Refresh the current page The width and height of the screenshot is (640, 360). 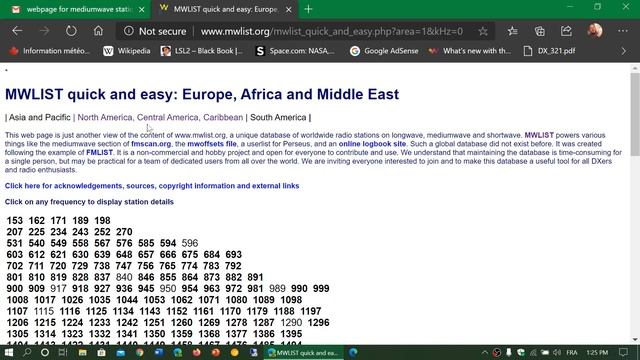click(71, 31)
